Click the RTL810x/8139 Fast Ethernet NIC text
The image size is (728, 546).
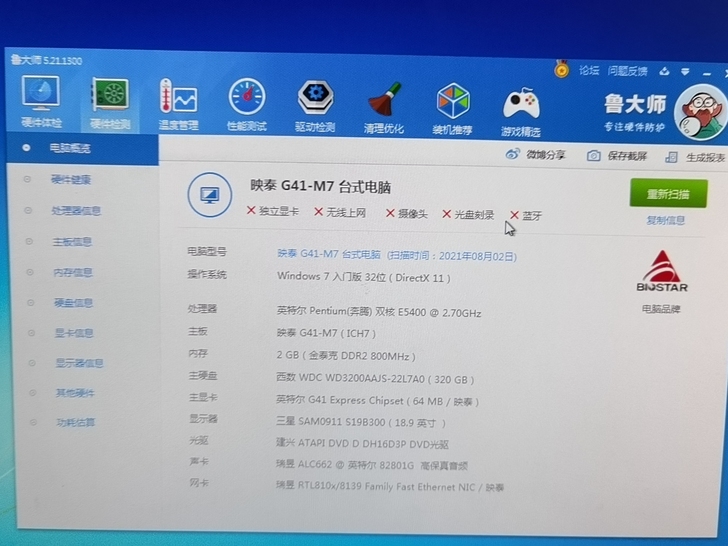coord(390,486)
